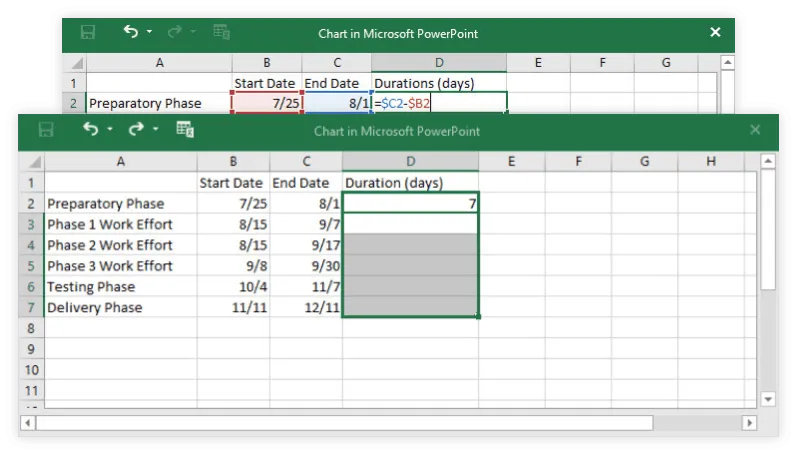Click Edit Data in Excel icon, back window
The width and height of the screenshot is (797, 455).
tap(222, 33)
